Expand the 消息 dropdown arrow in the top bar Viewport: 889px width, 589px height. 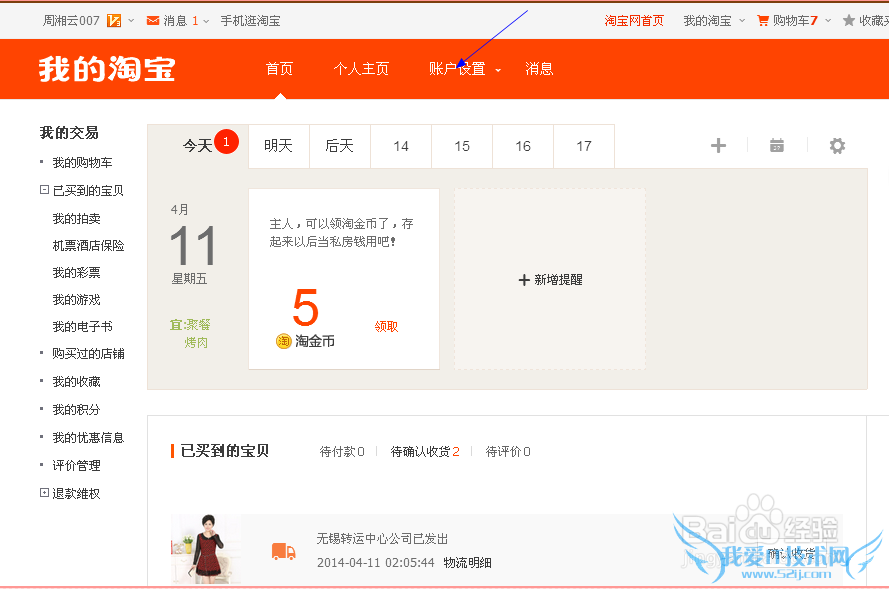[x=206, y=22]
